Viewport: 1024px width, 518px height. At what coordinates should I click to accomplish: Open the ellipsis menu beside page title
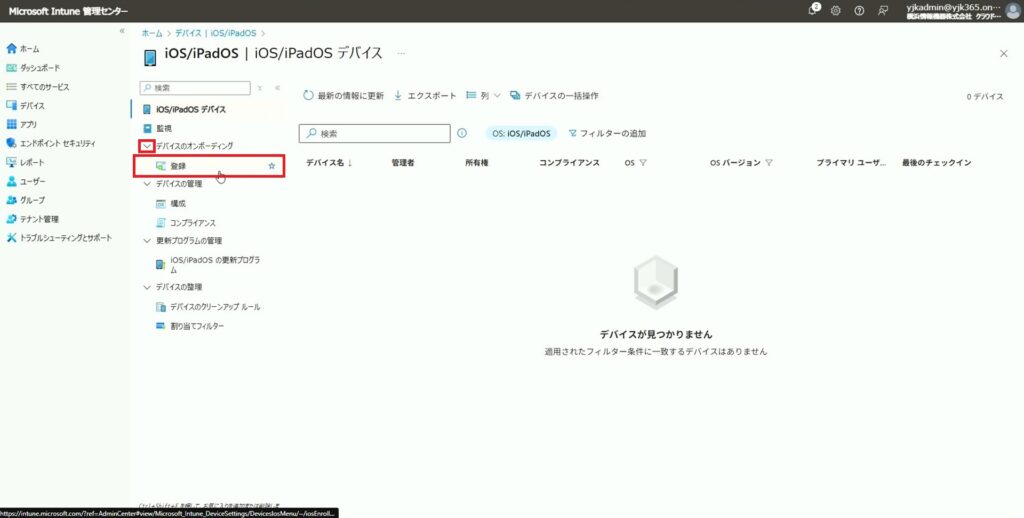click(401, 54)
